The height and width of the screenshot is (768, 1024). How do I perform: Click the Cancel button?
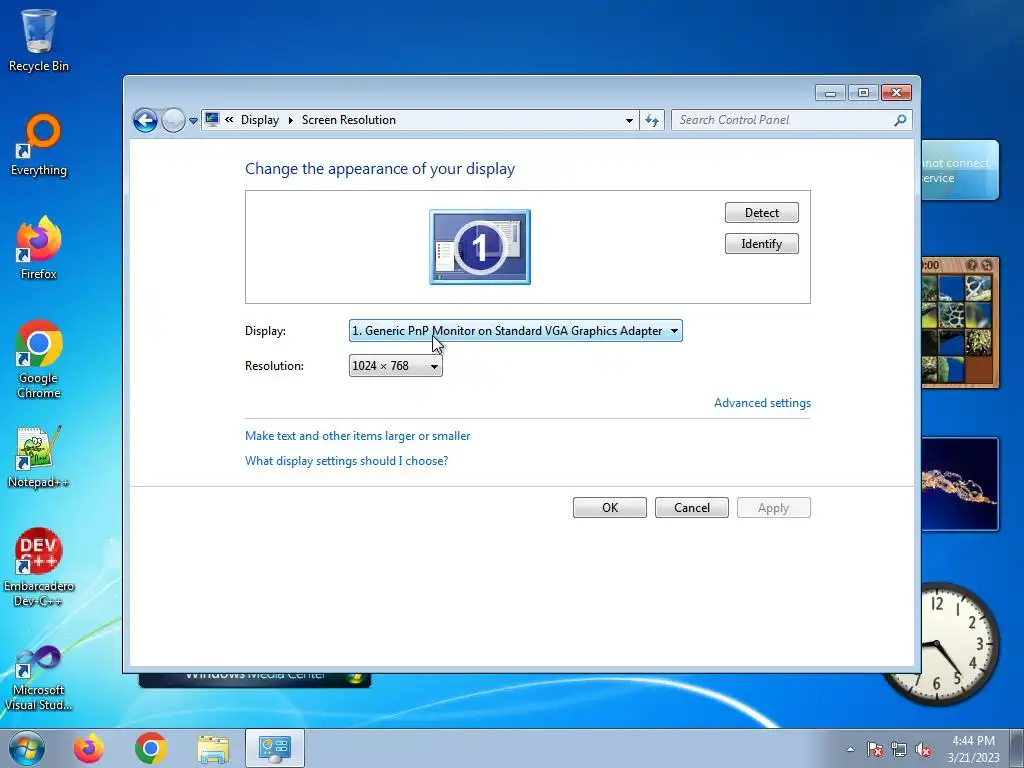tap(692, 508)
